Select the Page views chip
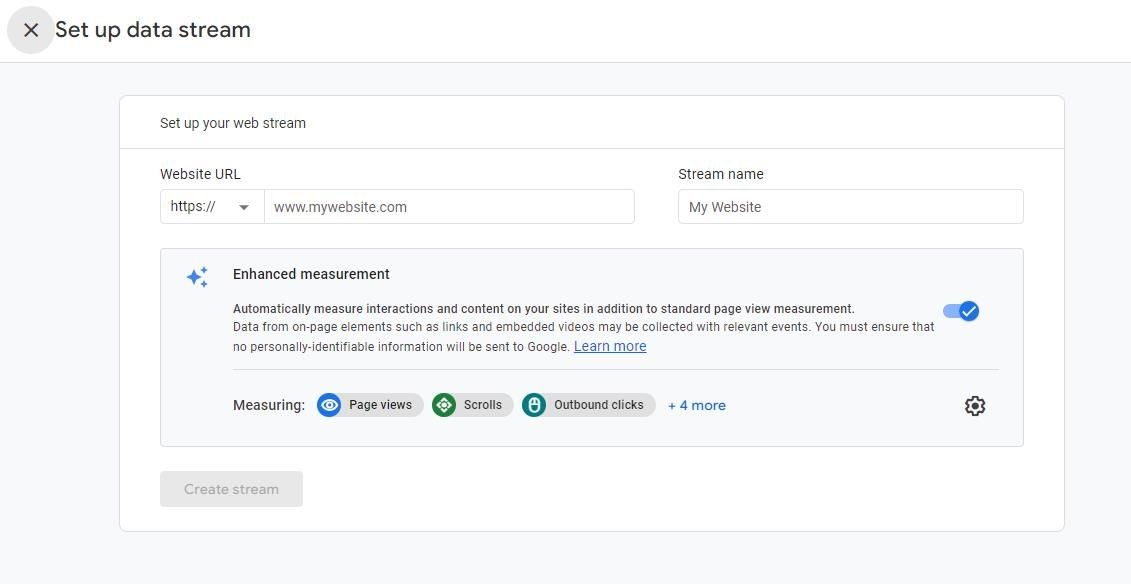The width and height of the screenshot is (1131, 584). 369,405
